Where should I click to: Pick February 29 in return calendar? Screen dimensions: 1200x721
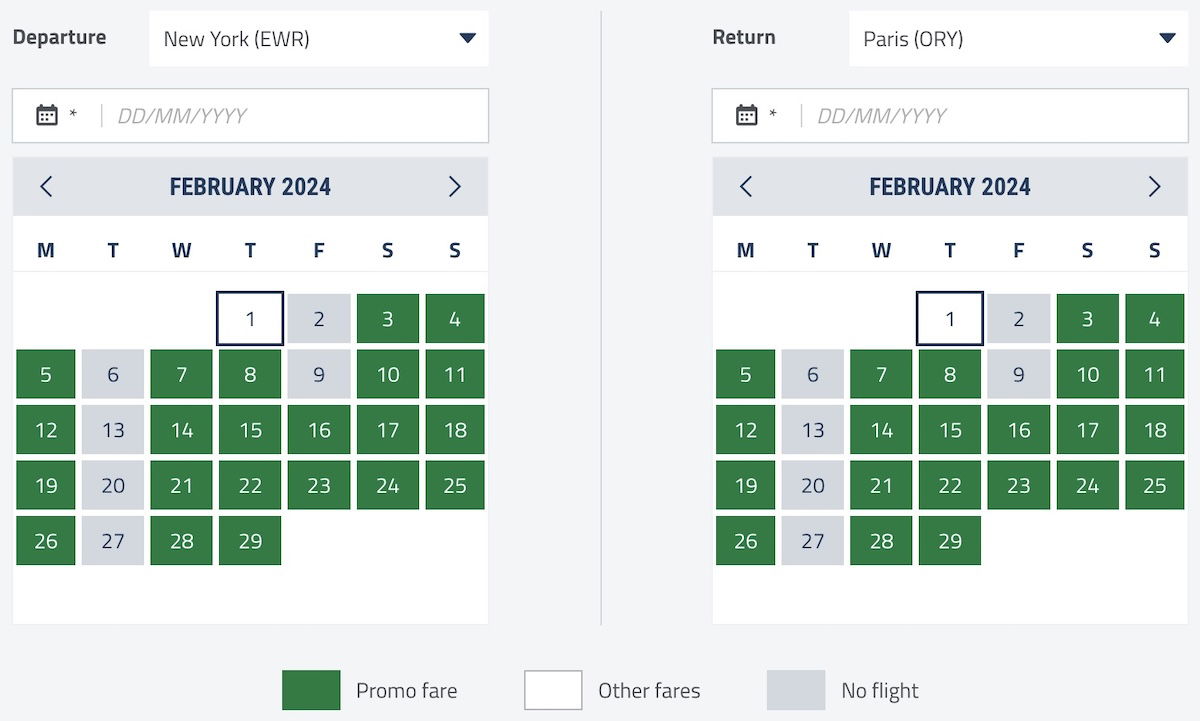point(950,541)
